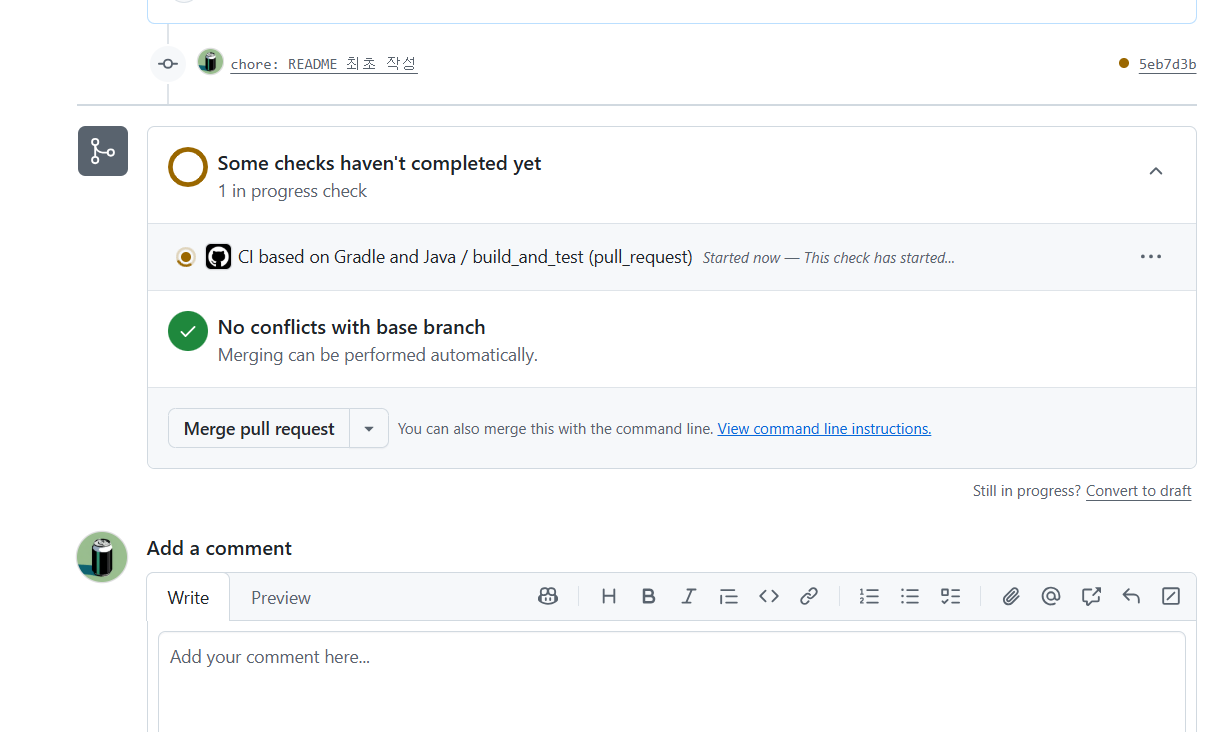This screenshot has width=1222, height=732.
Task: Open saved replies
Action: (x=1131, y=596)
